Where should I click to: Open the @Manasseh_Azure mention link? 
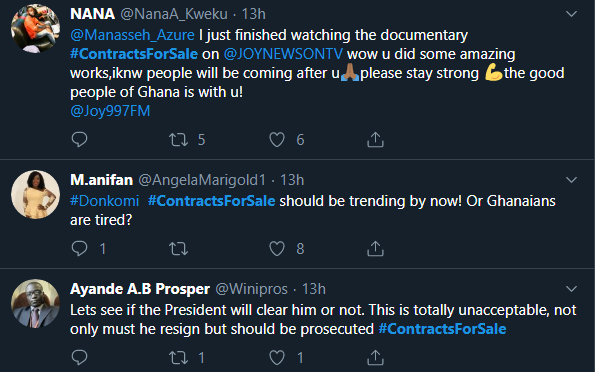[132, 35]
